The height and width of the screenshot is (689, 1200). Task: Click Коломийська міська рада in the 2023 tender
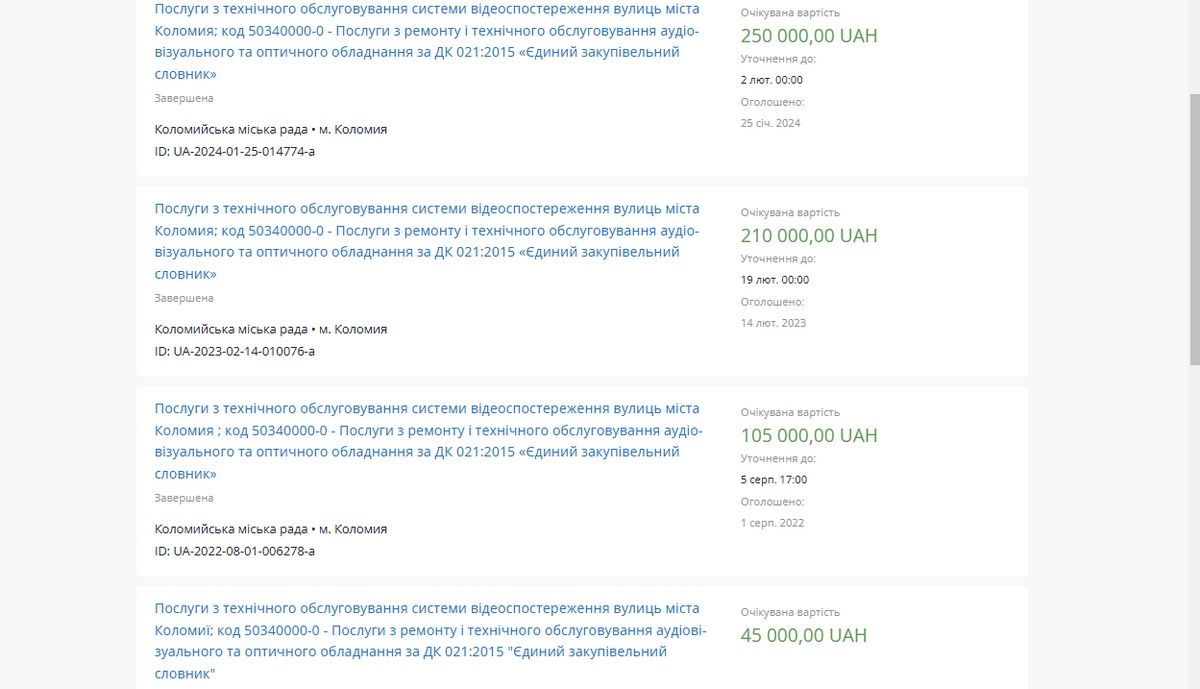[231, 329]
